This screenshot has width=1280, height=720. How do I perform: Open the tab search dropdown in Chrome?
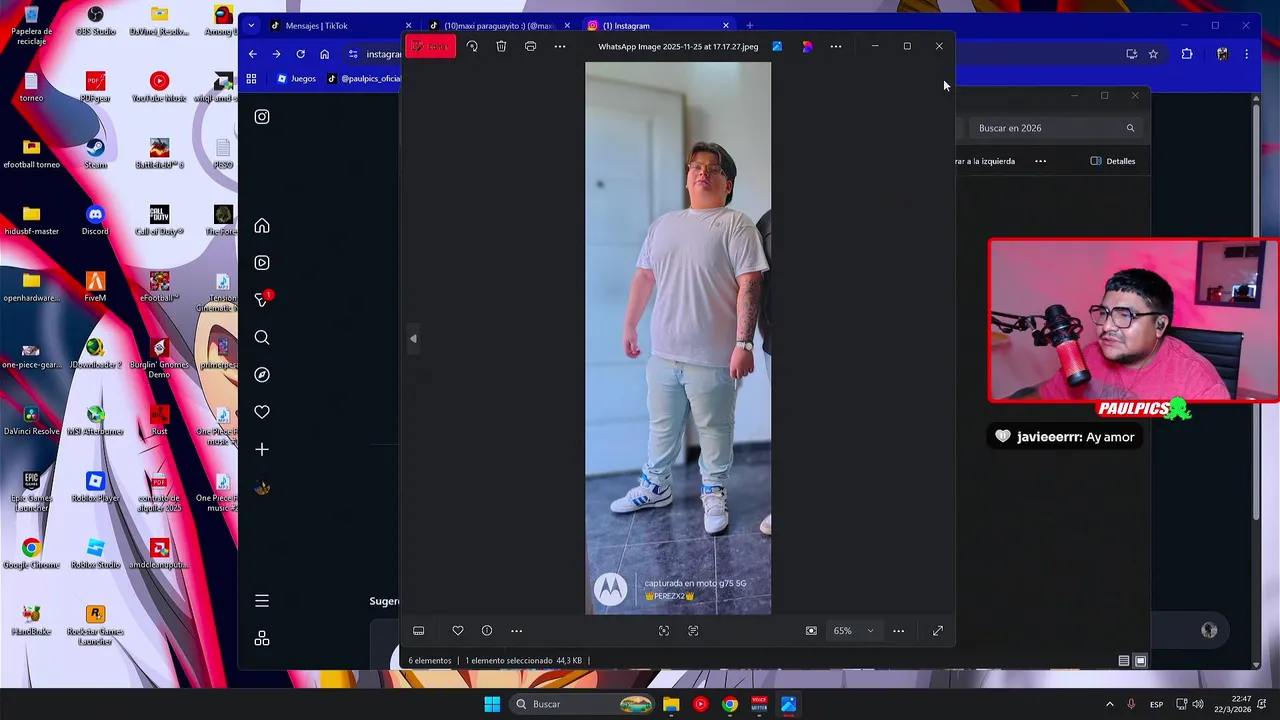coord(251,26)
